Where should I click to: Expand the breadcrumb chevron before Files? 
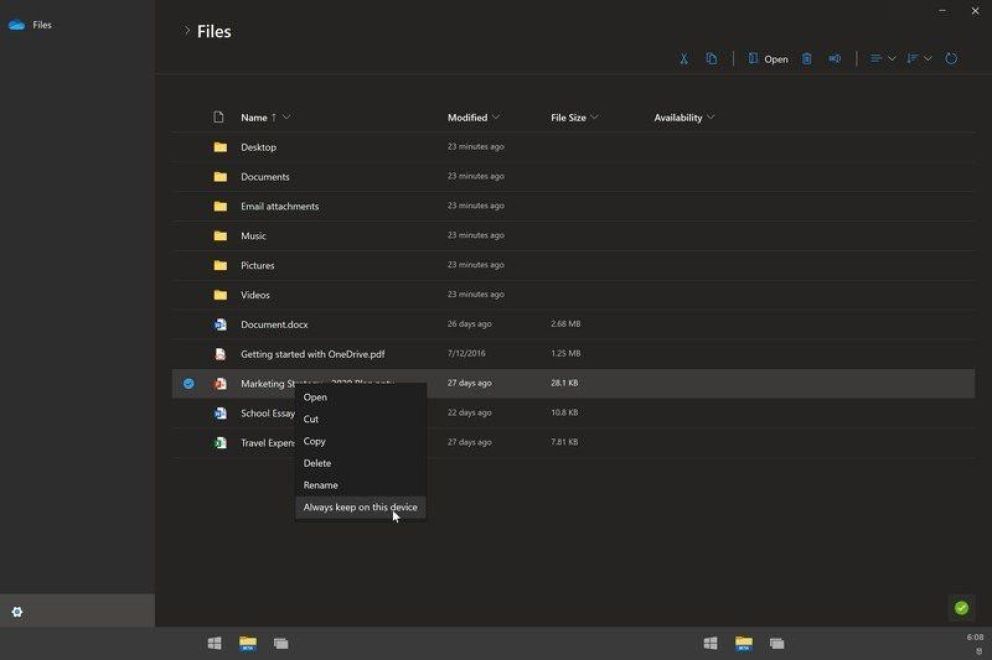click(187, 30)
